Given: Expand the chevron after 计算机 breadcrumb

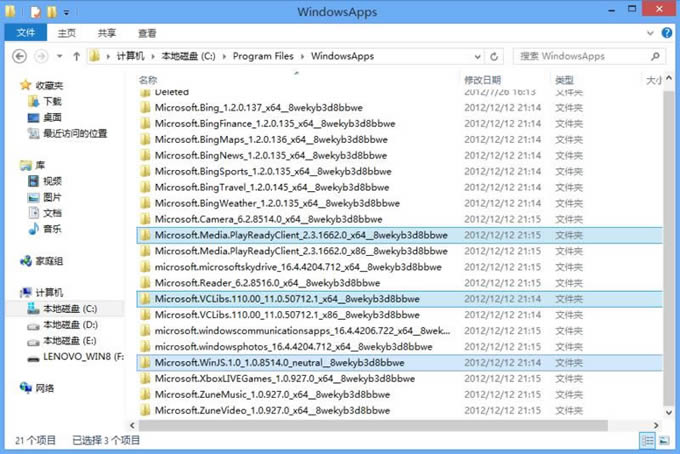Looking at the screenshot, I should coord(153,56).
